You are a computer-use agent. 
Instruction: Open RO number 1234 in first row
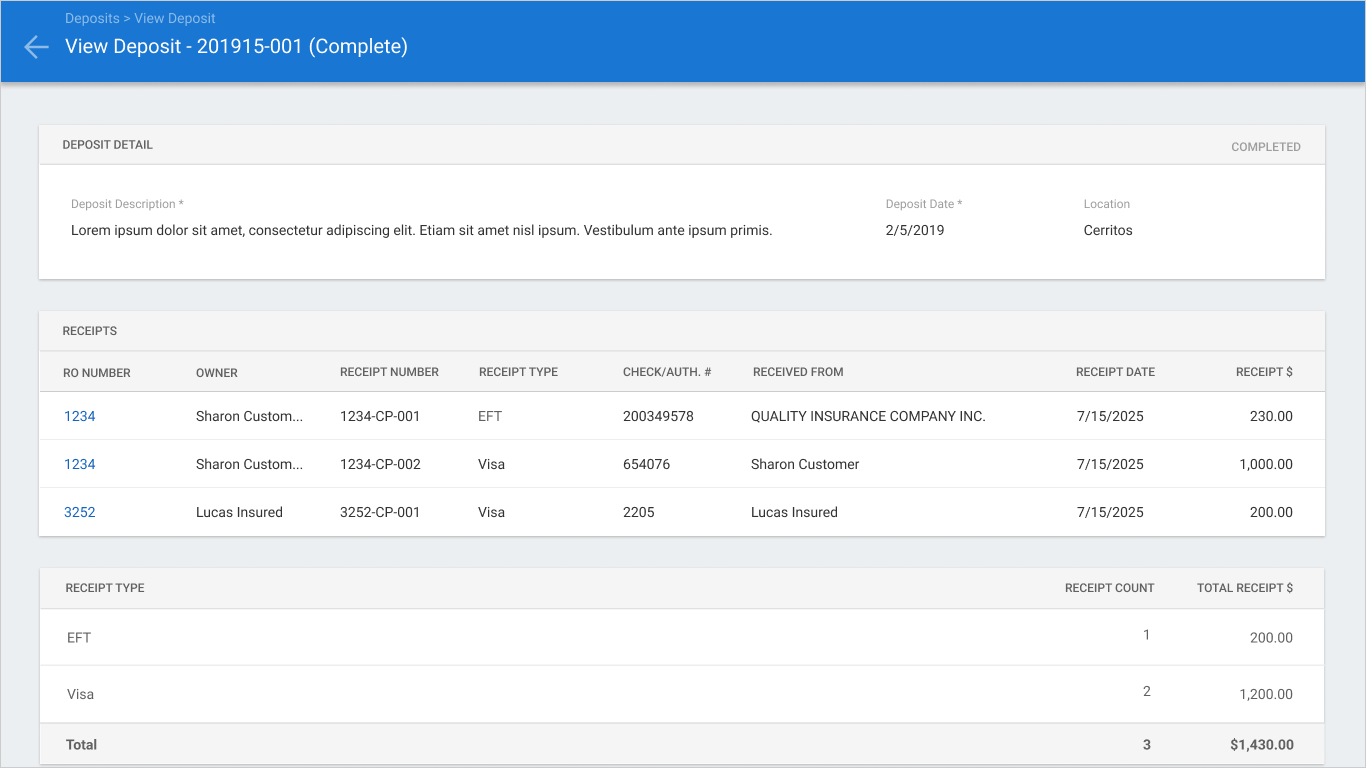(x=80, y=416)
